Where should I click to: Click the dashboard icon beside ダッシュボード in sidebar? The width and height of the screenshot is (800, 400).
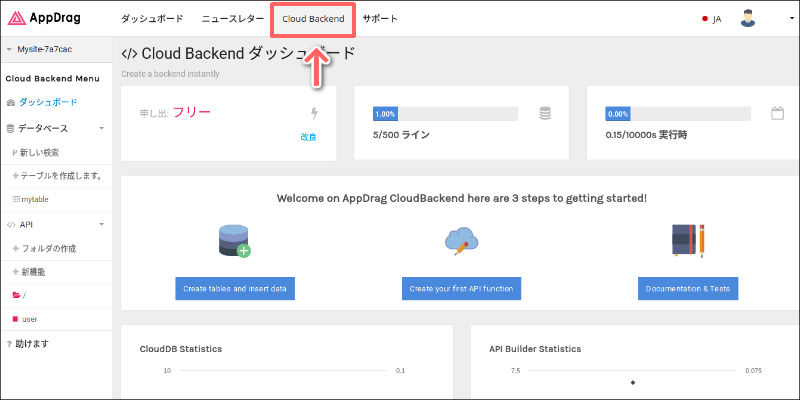(11, 103)
